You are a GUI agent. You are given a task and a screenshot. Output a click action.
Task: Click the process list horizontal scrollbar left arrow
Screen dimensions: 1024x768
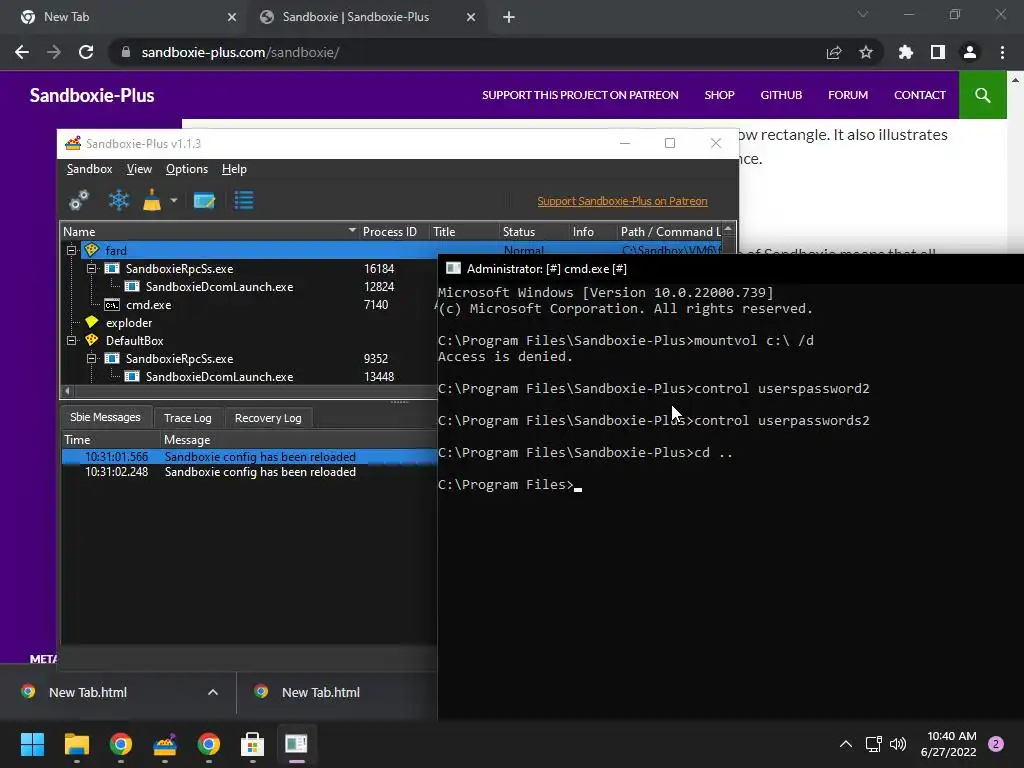(67, 391)
